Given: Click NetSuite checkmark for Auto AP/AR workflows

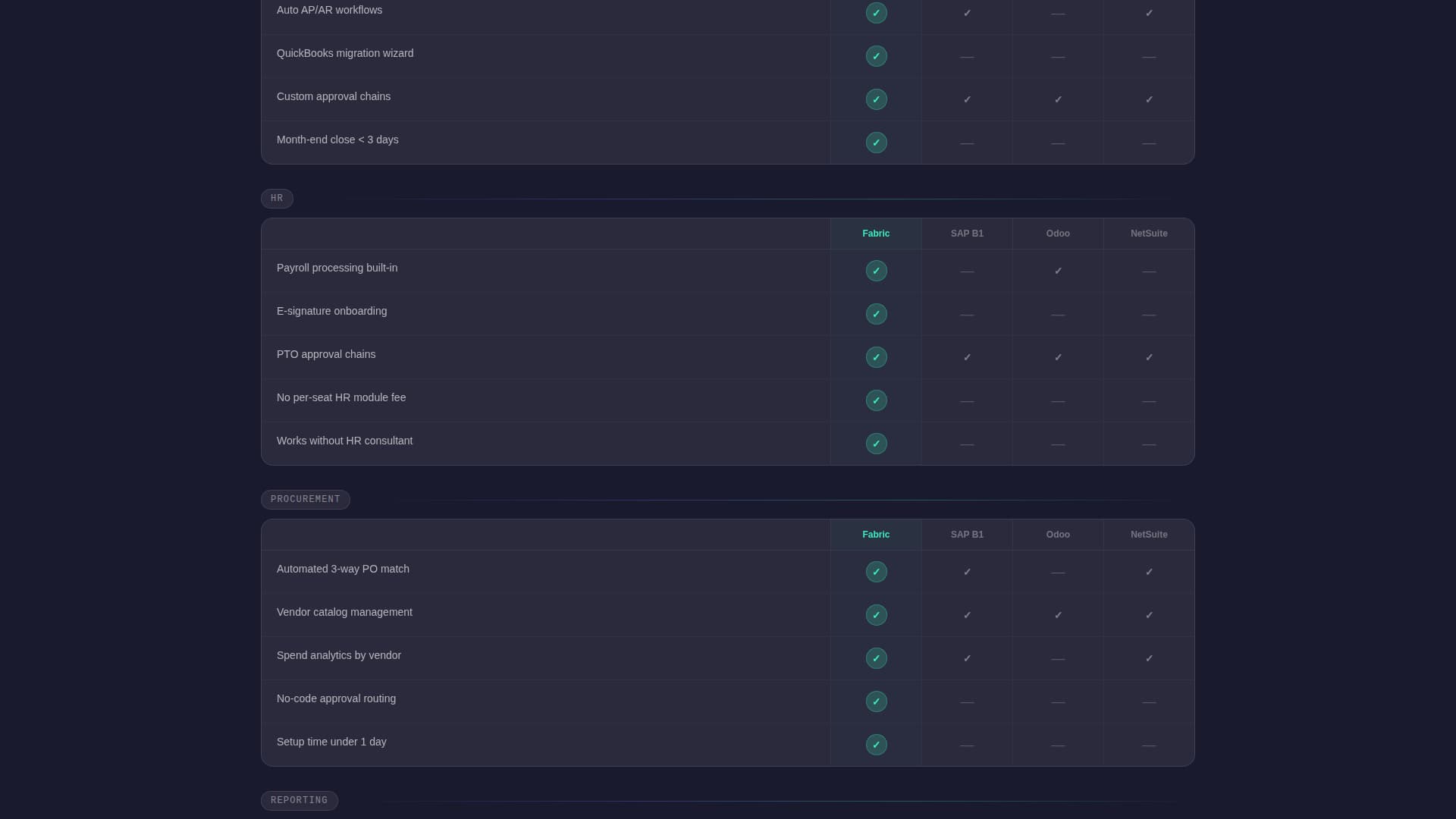Looking at the screenshot, I should pyautogui.click(x=1149, y=13).
